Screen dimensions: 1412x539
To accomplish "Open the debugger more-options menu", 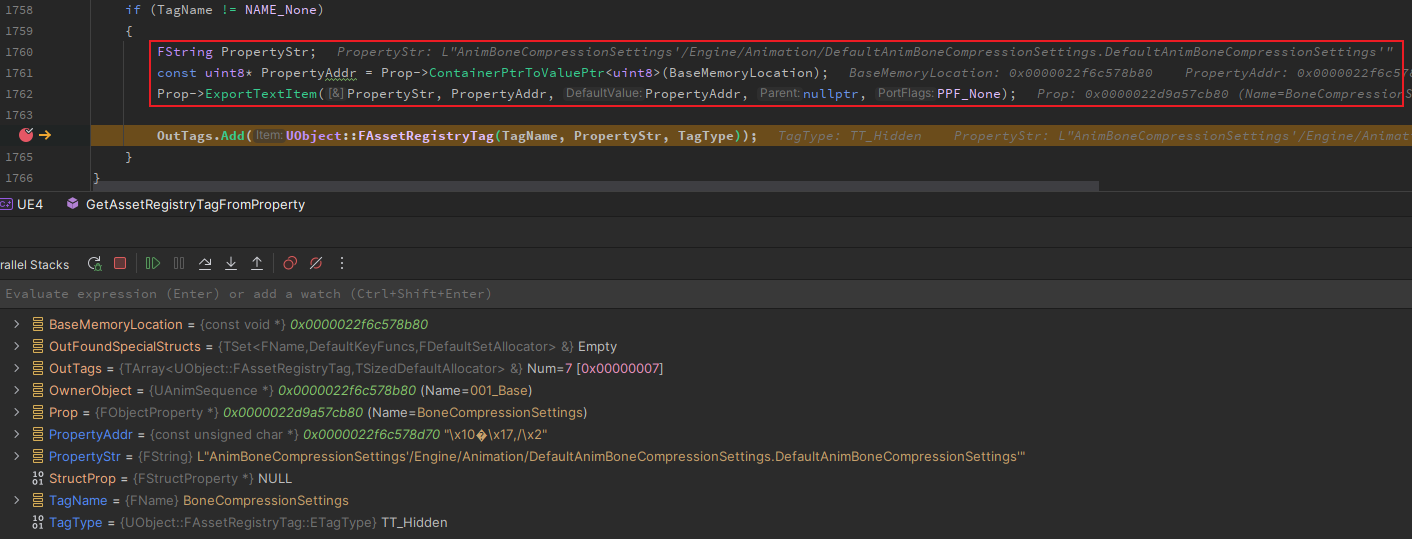I will click(x=342, y=264).
